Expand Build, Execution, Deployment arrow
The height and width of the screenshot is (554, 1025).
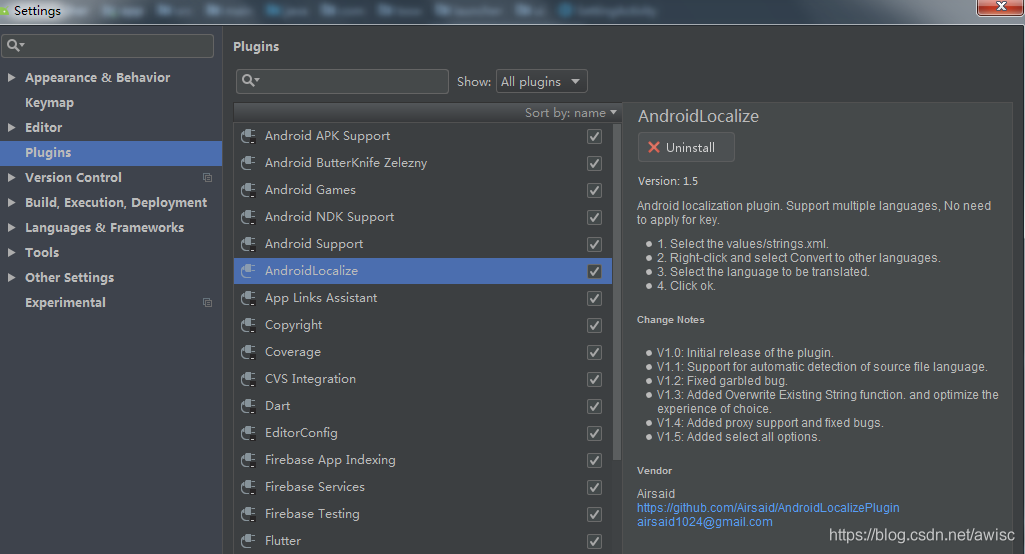tap(11, 203)
